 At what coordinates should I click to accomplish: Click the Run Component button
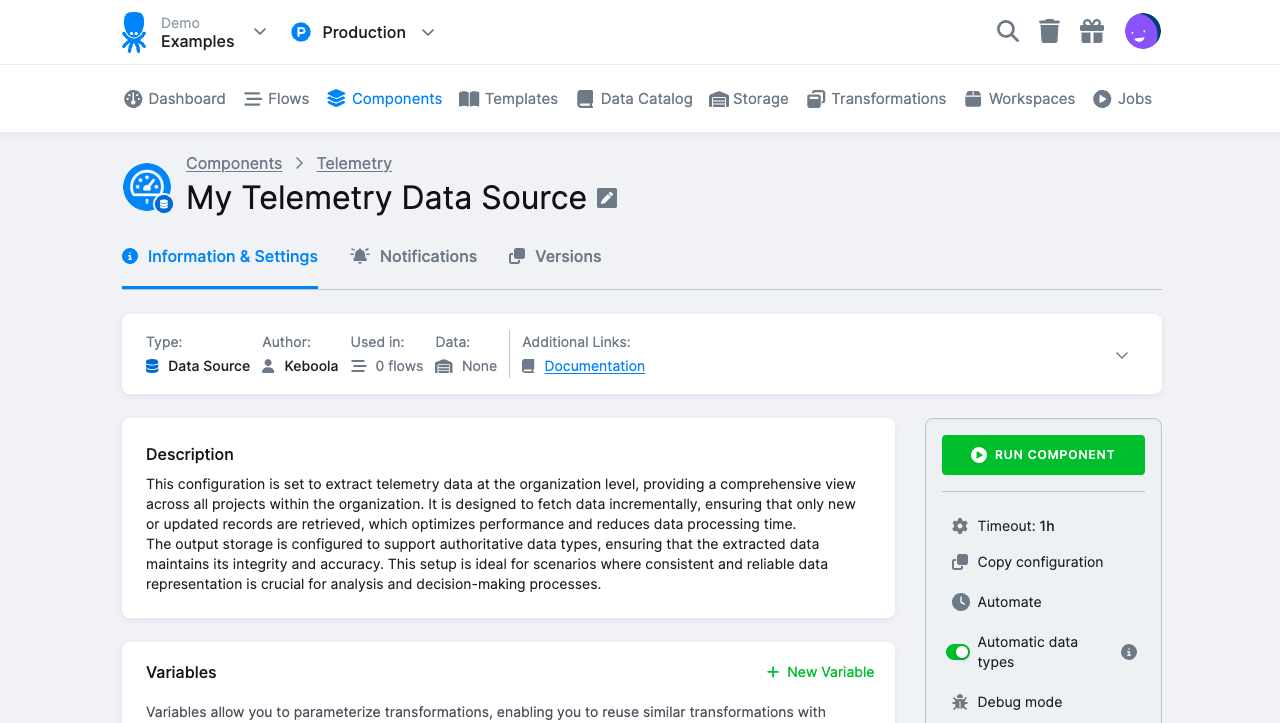point(1043,455)
